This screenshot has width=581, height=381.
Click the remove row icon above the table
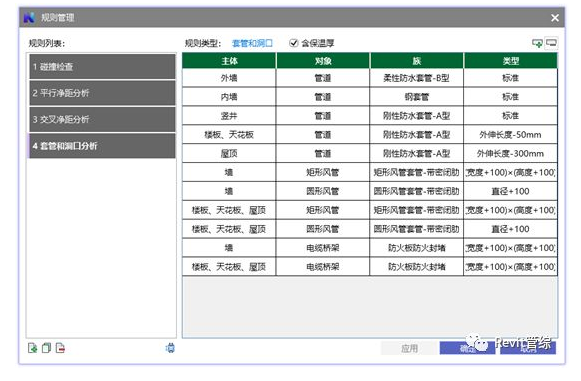tap(551, 43)
